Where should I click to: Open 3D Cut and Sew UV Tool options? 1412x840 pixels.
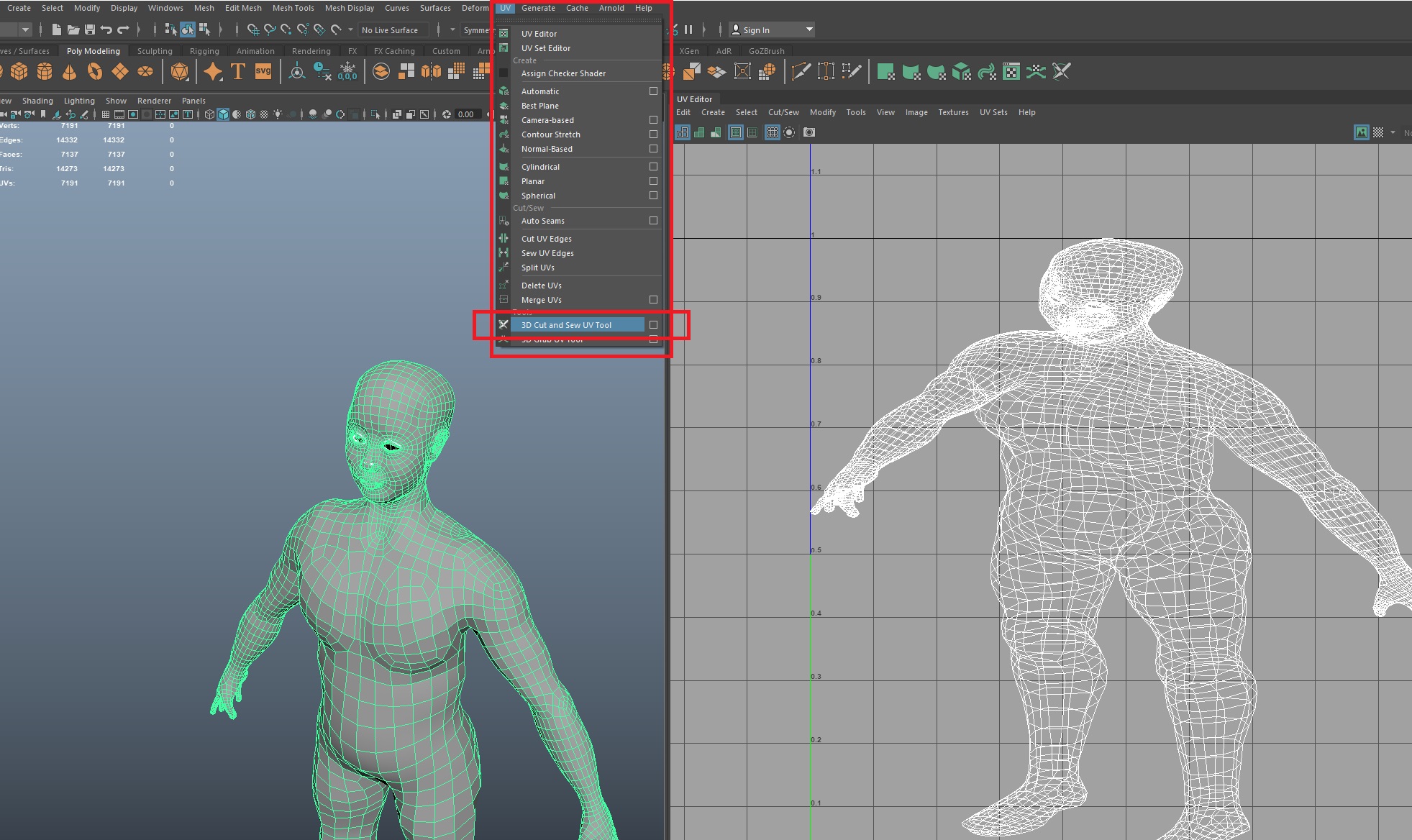[653, 325]
